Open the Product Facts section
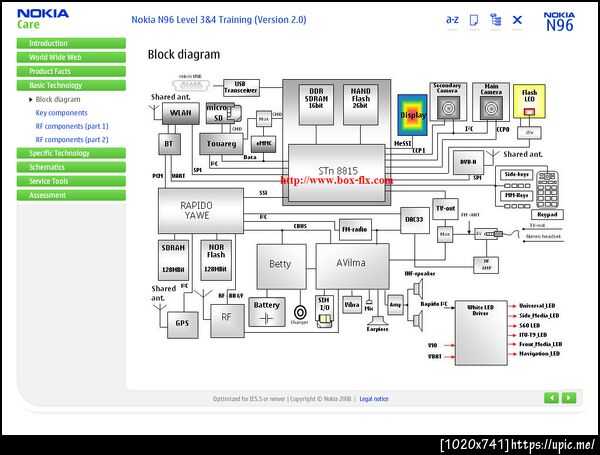Viewport: 600px width, 455px height. click(x=71, y=71)
